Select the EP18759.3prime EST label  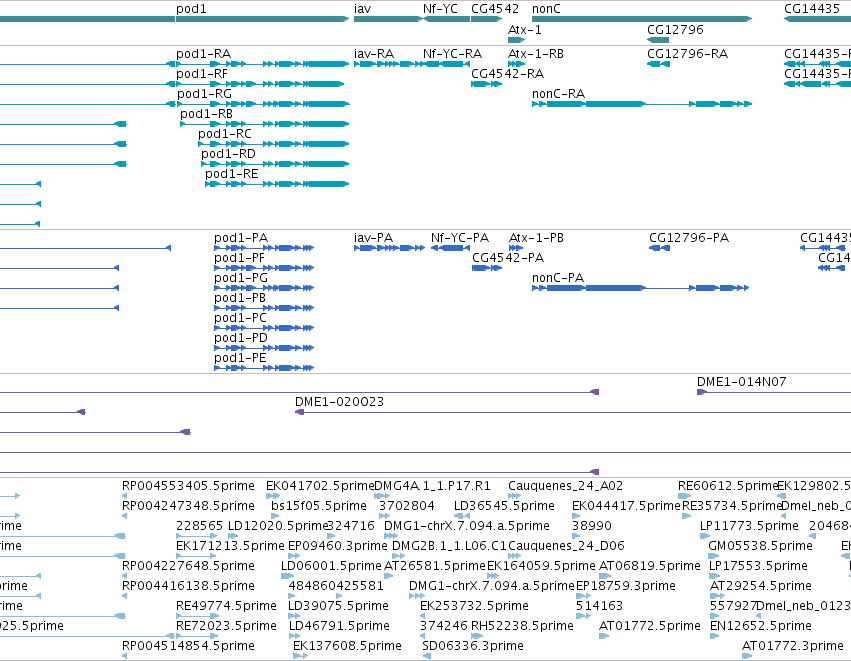pos(626,586)
